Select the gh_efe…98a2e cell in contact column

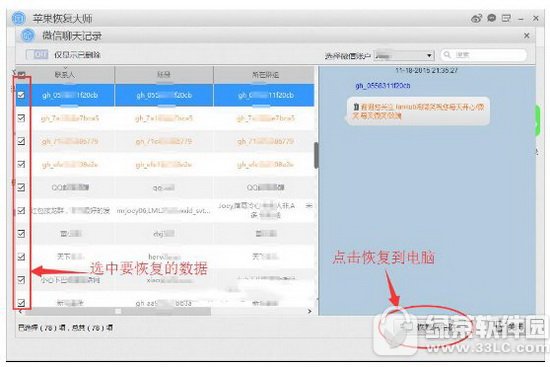70,165
